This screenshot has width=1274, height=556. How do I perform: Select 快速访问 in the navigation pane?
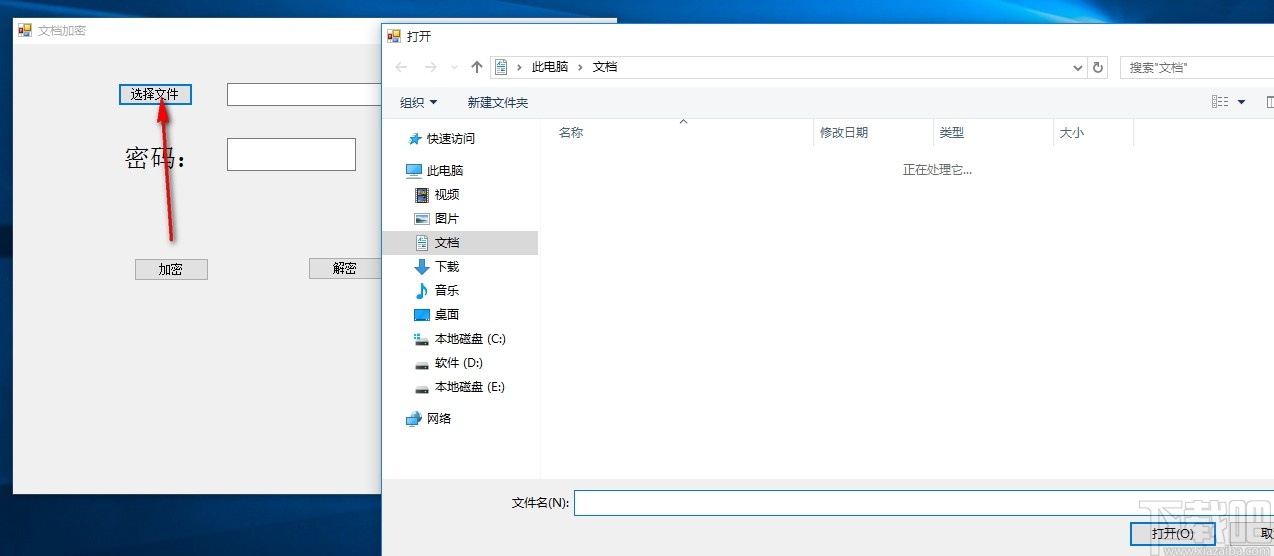pos(451,138)
